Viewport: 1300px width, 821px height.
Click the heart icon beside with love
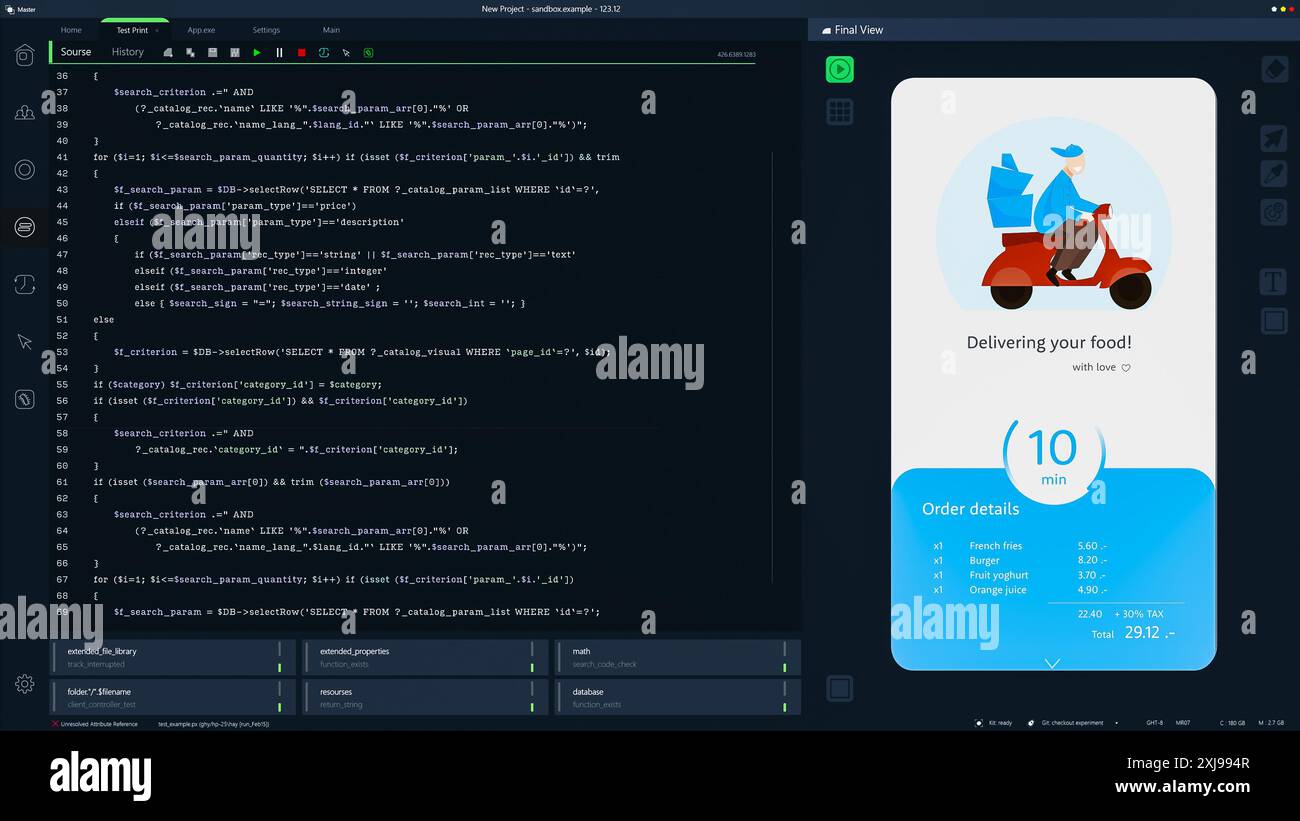click(x=1126, y=368)
